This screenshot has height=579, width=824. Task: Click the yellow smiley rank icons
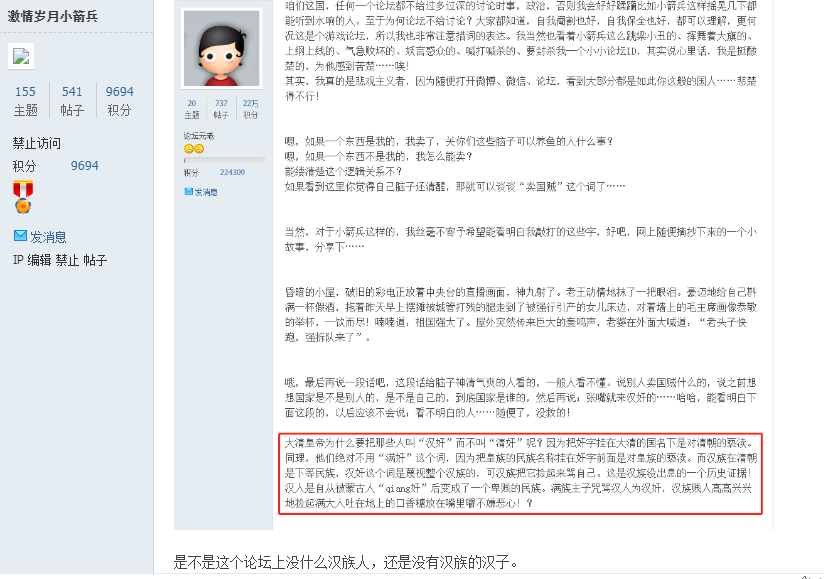click(194, 149)
